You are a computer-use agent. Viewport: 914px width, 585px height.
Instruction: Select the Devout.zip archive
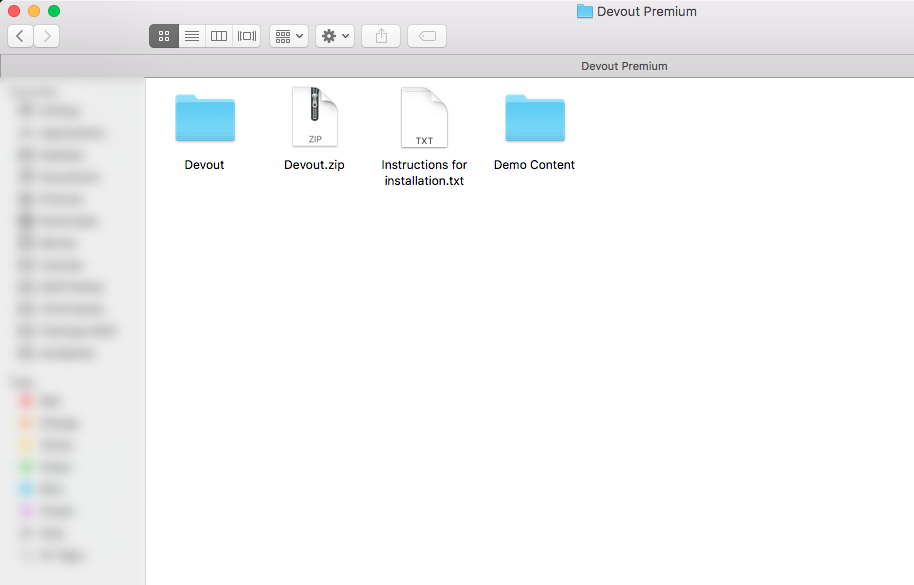coord(314,118)
